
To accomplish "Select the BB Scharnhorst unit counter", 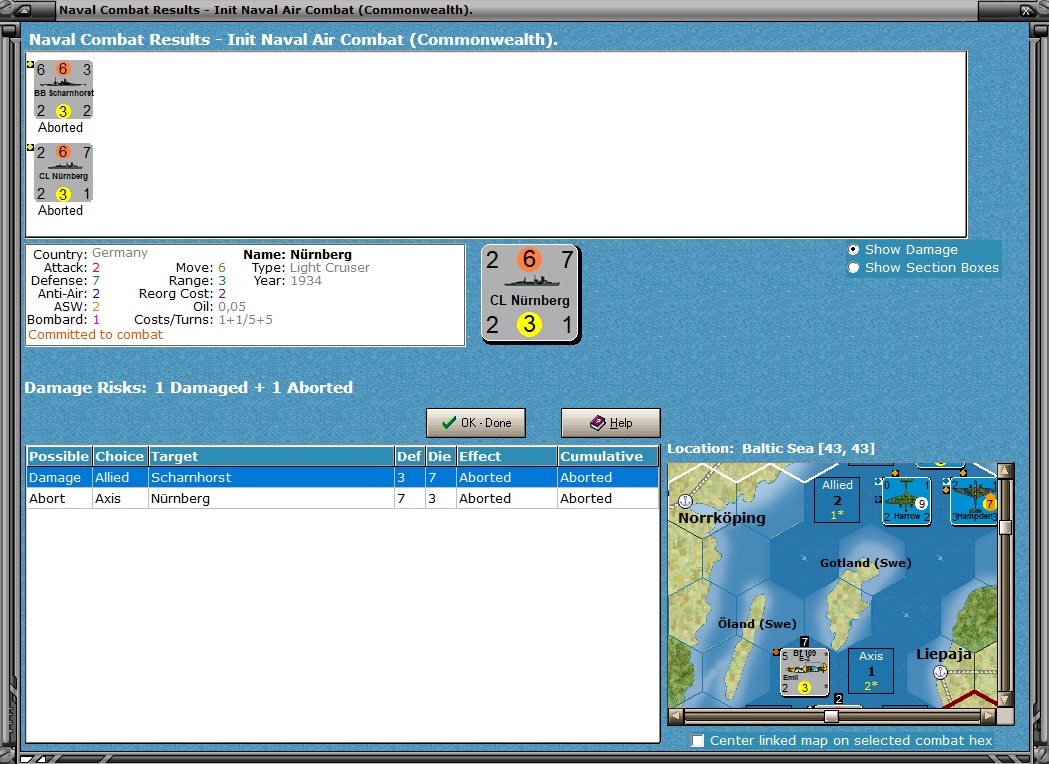I will pos(64,90).
